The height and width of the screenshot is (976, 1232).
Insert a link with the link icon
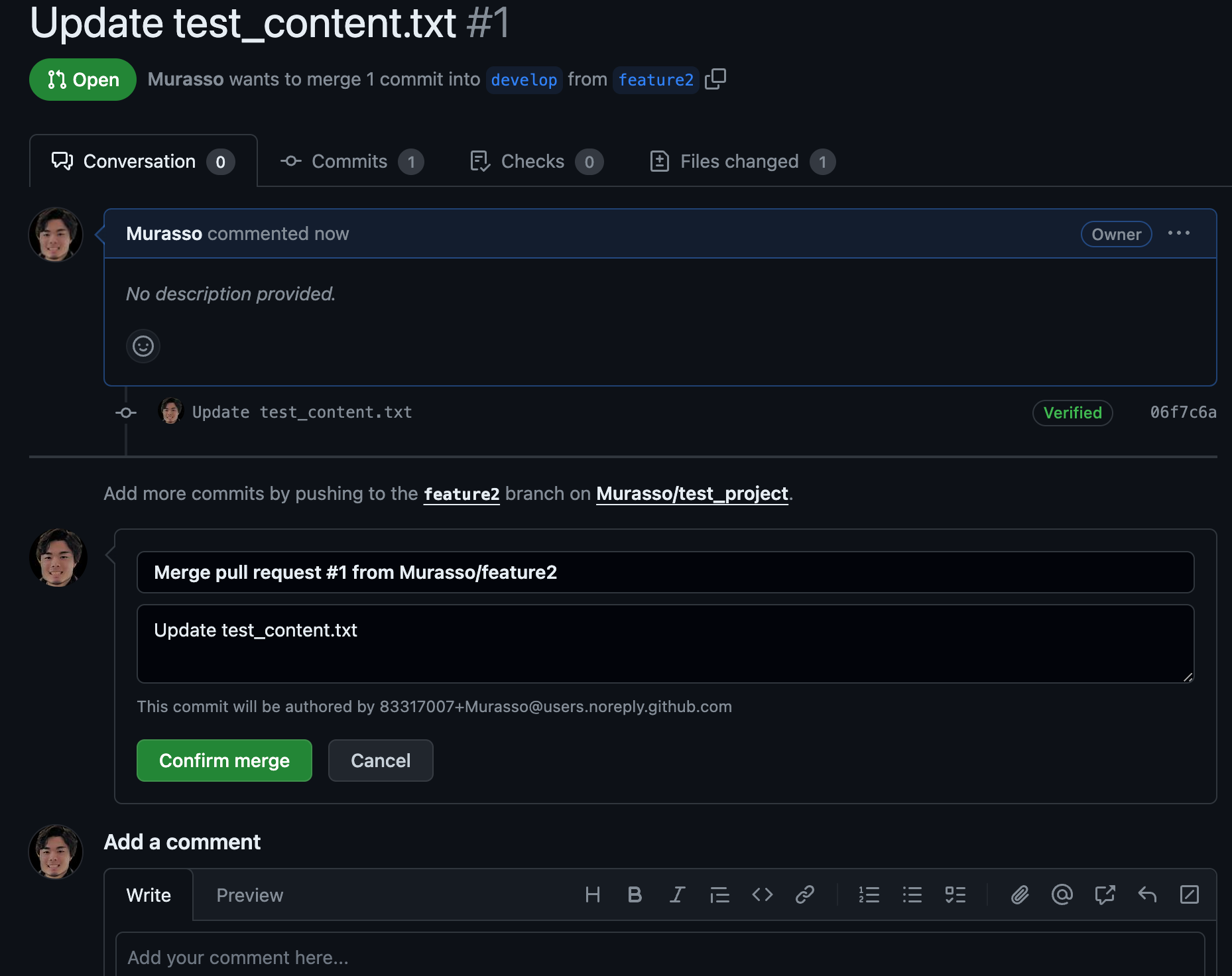[x=805, y=895]
